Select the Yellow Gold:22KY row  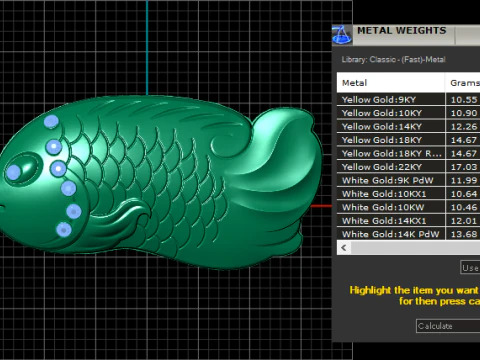tap(408, 167)
